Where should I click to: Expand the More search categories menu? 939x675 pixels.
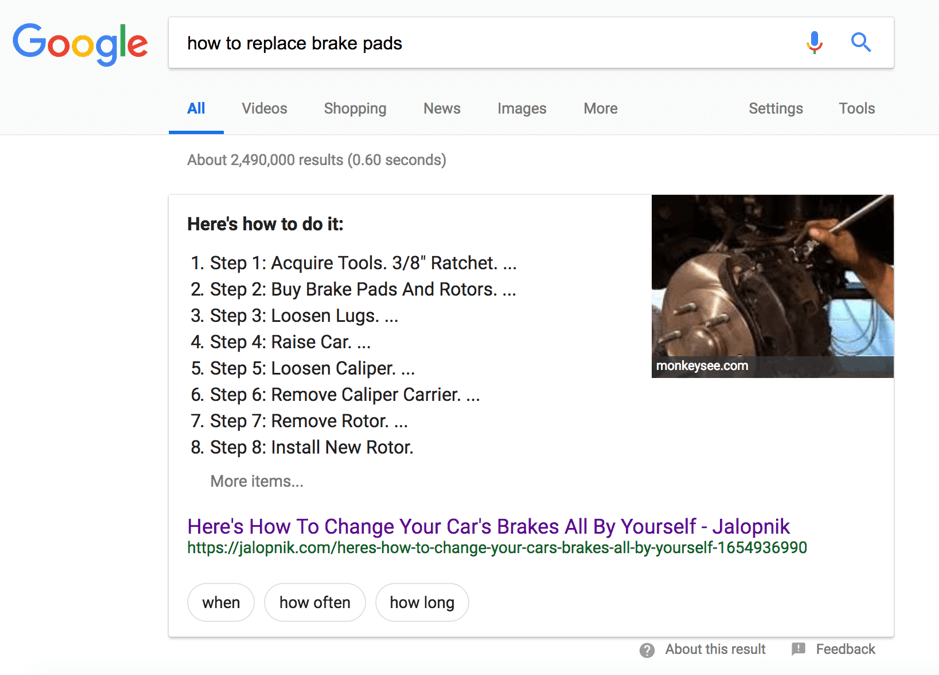click(600, 109)
